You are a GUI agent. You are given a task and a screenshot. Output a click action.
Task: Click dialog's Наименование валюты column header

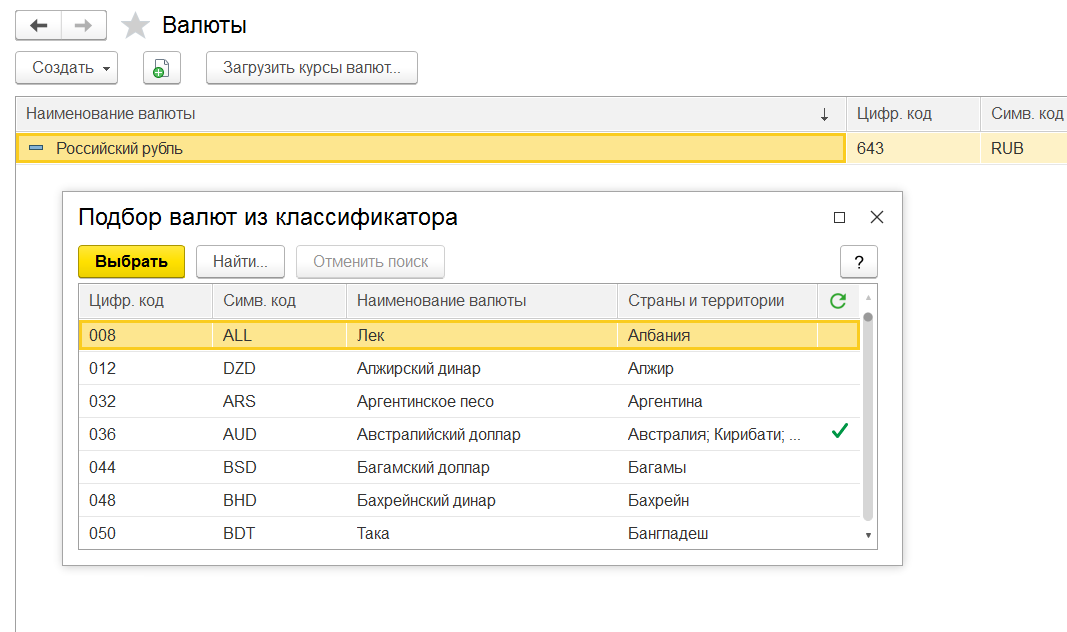tap(482, 301)
